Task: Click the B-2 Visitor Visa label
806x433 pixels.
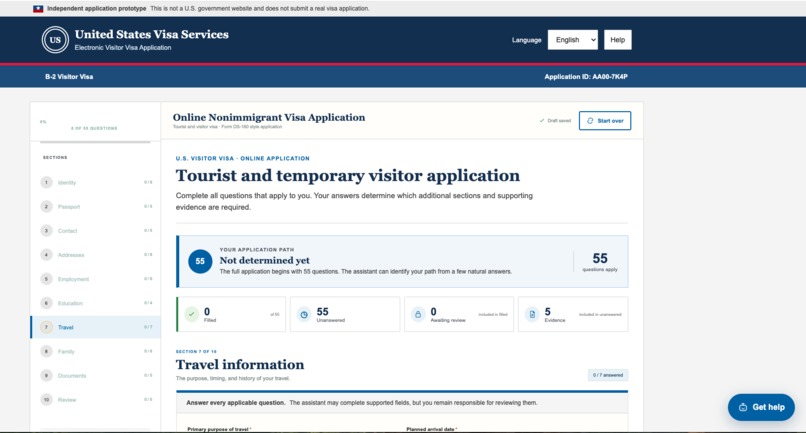Action: (x=69, y=77)
